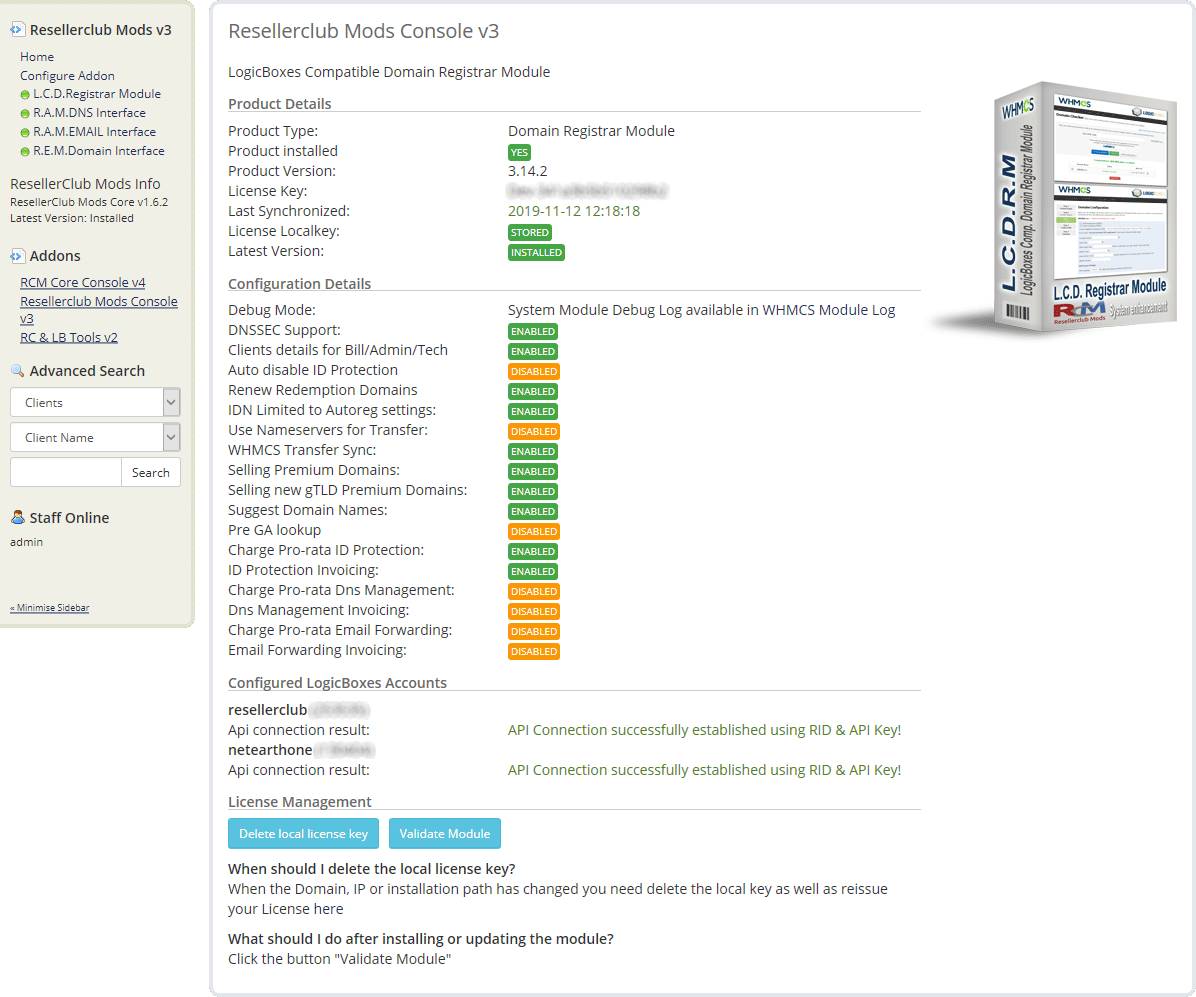
Task: Click product version value 3.14.2
Action: pos(528,171)
